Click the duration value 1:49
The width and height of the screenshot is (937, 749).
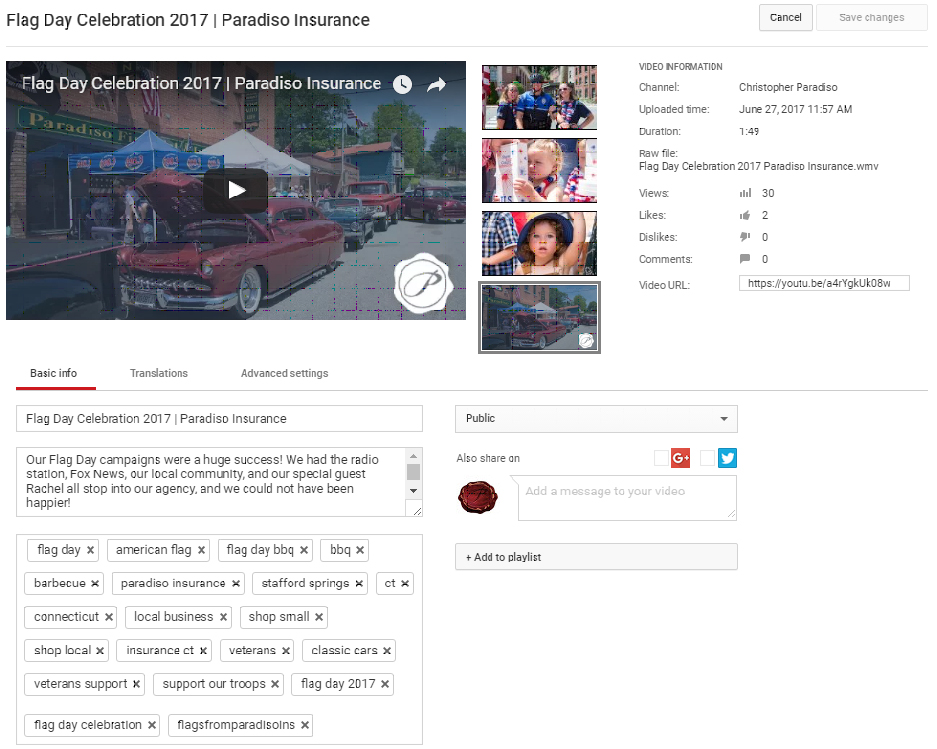pos(749,132)
